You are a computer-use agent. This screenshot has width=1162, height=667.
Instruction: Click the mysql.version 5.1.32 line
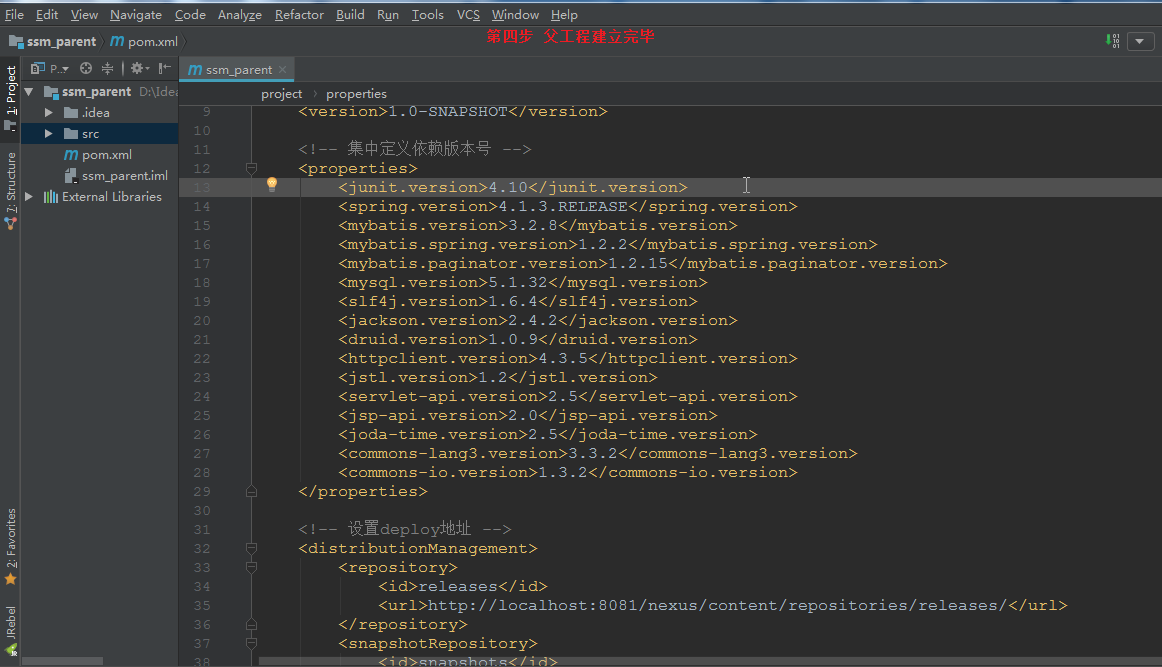click(x=523, y=282)
